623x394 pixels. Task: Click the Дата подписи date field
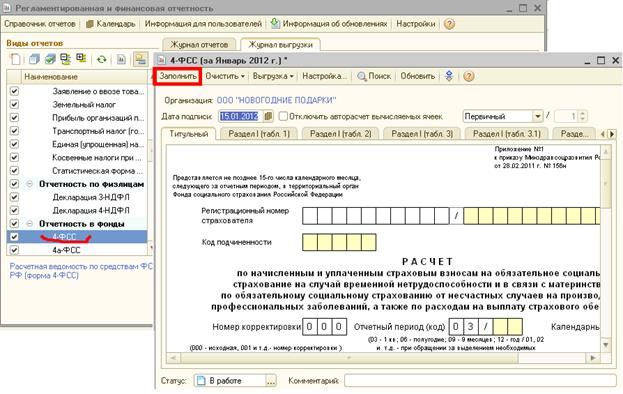coord(241,116)
